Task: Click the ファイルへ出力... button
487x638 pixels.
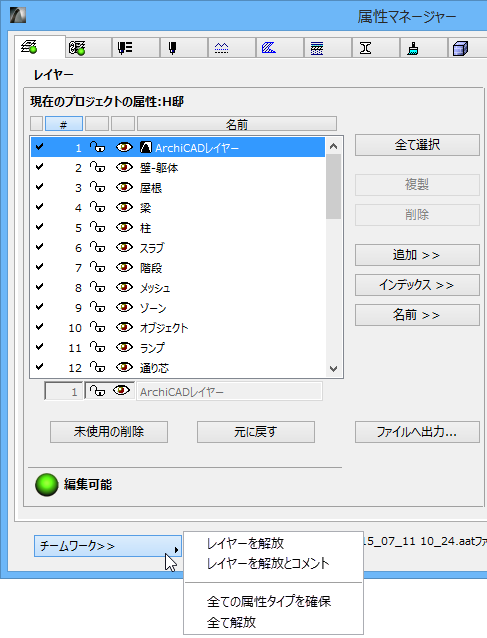Action: (417, 432)
